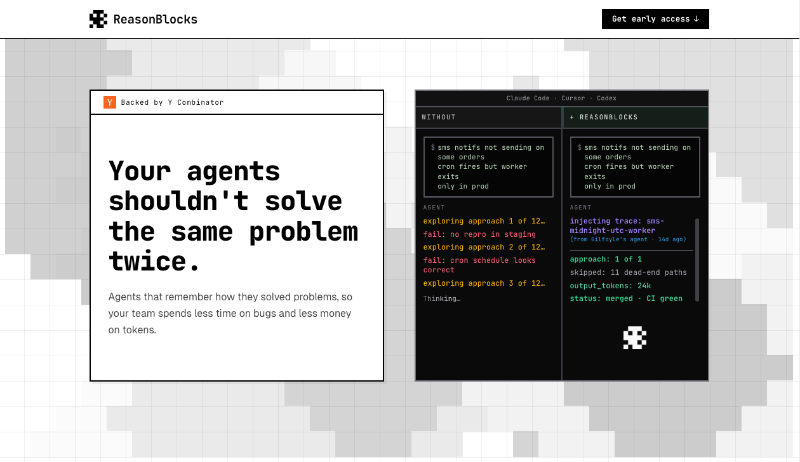The height and width of the screenshot is (462, 800).
Task: Click the AGENT label under REASONBLOCKS prompt
Action: click(581, 208)
